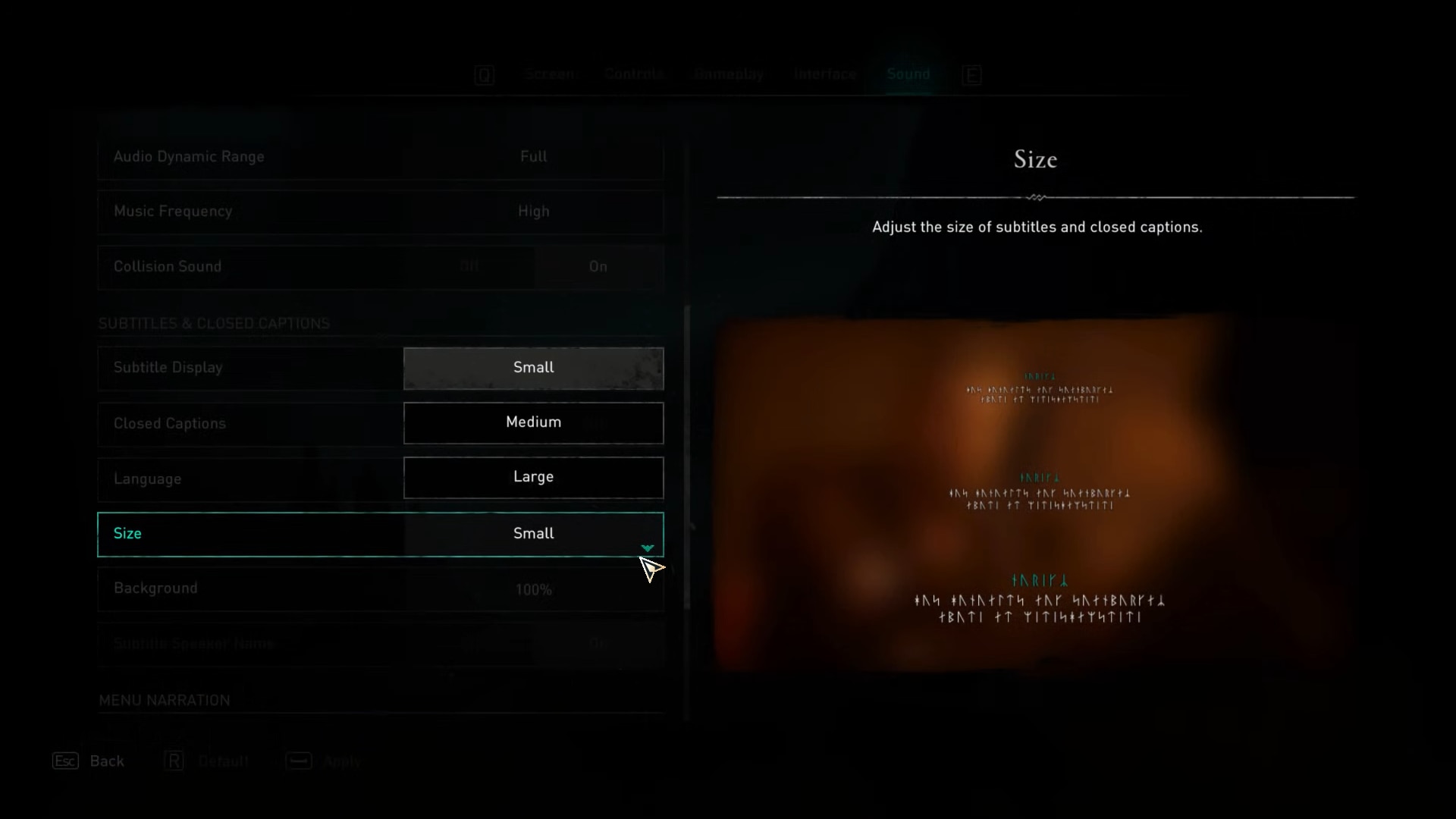Select the Small subtitle display option
Viewport: 1456px width, 819px height.
click(x=533, y=367)
